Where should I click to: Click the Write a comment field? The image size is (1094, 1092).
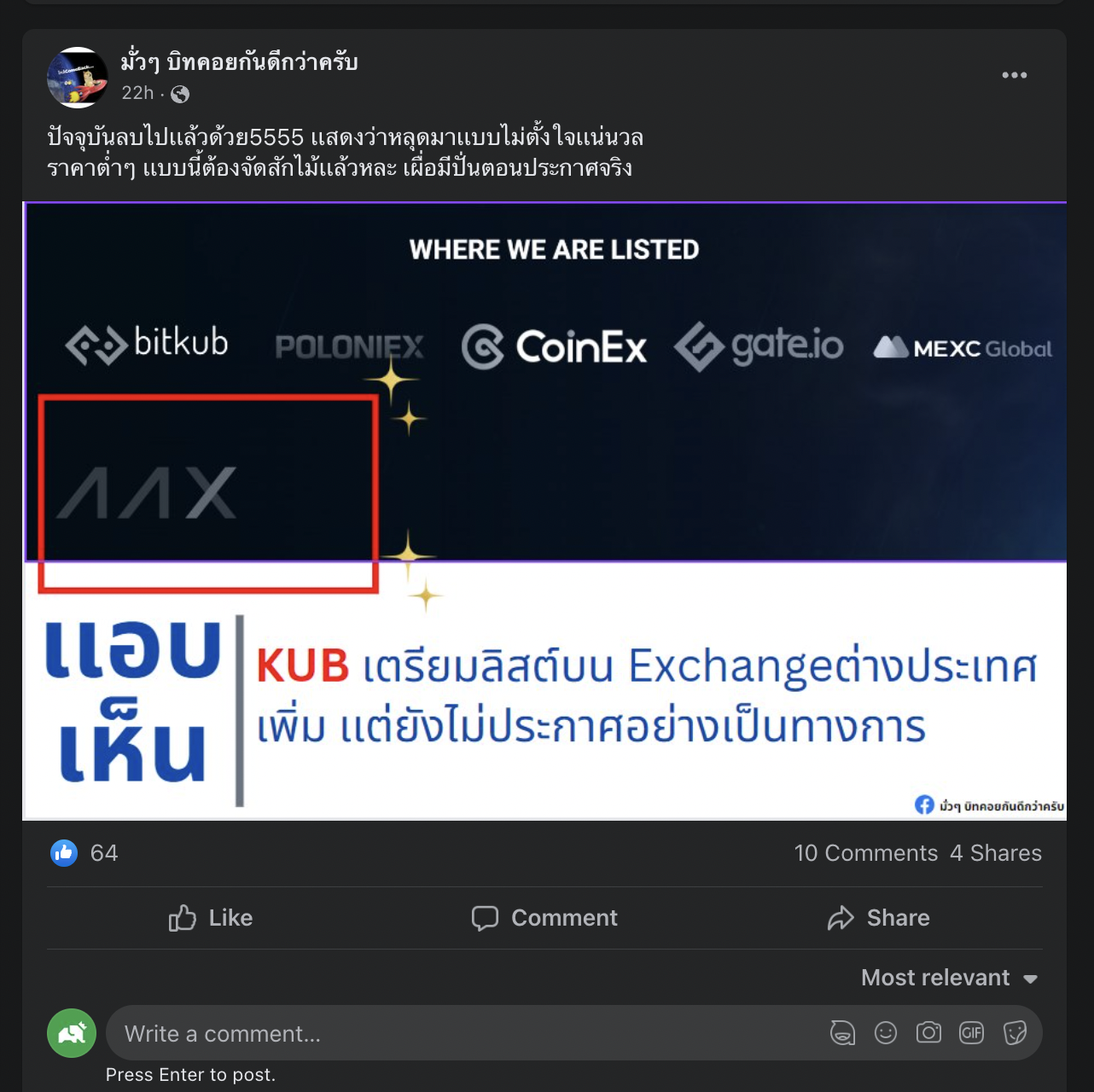coord(465,1033)
